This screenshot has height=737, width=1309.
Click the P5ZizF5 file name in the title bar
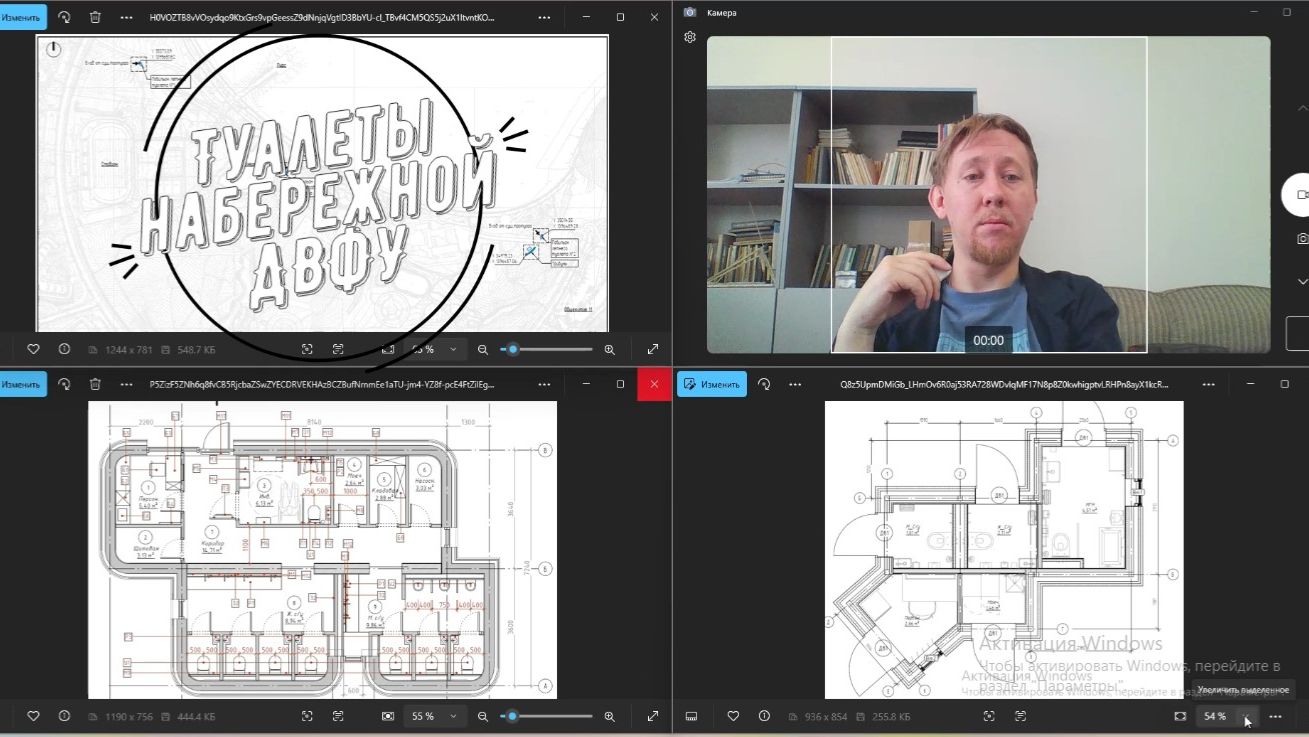(x=322, y=384)
